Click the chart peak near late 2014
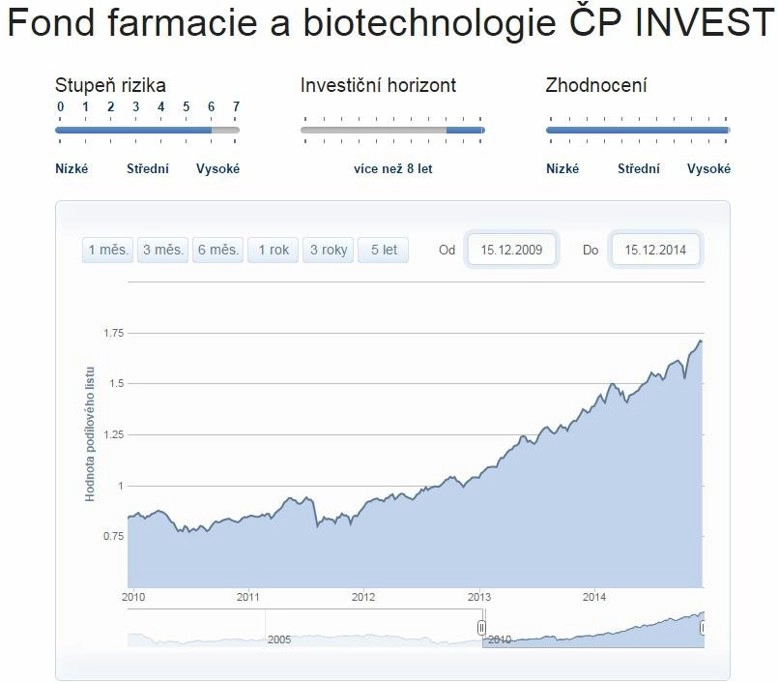This screenshot has width=778, height=683. (700, 341)
